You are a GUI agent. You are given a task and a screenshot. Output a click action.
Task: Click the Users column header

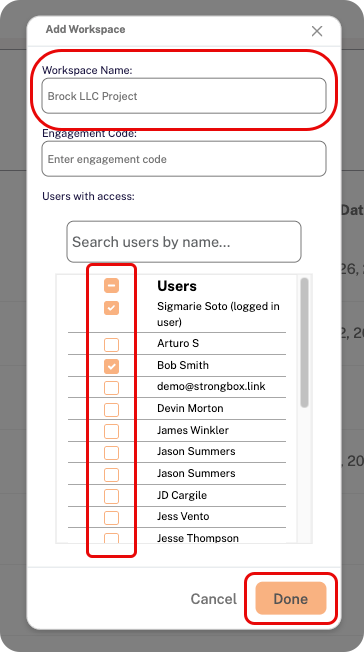click(177, 286)
